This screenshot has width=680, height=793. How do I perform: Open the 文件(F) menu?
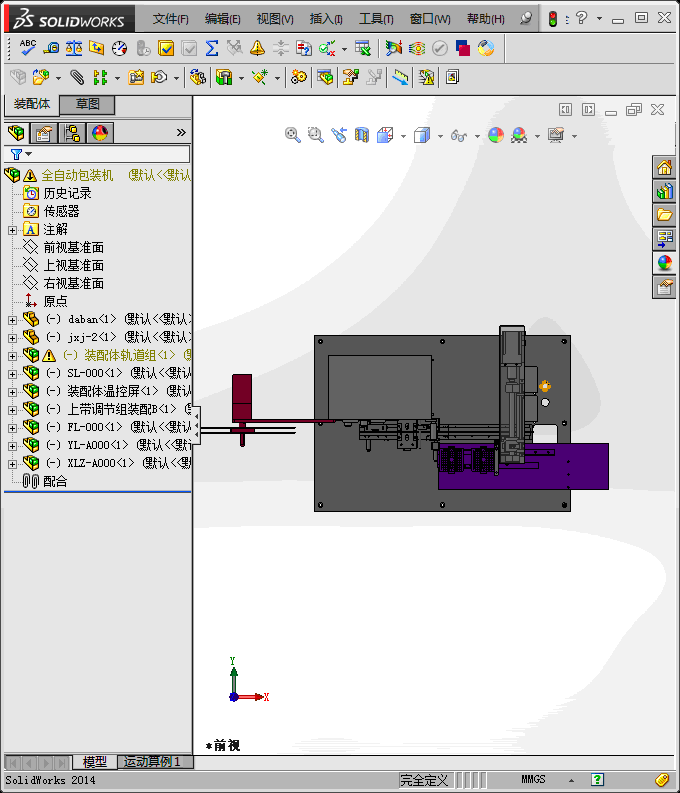pyautogui.click(x=170, y=19)
